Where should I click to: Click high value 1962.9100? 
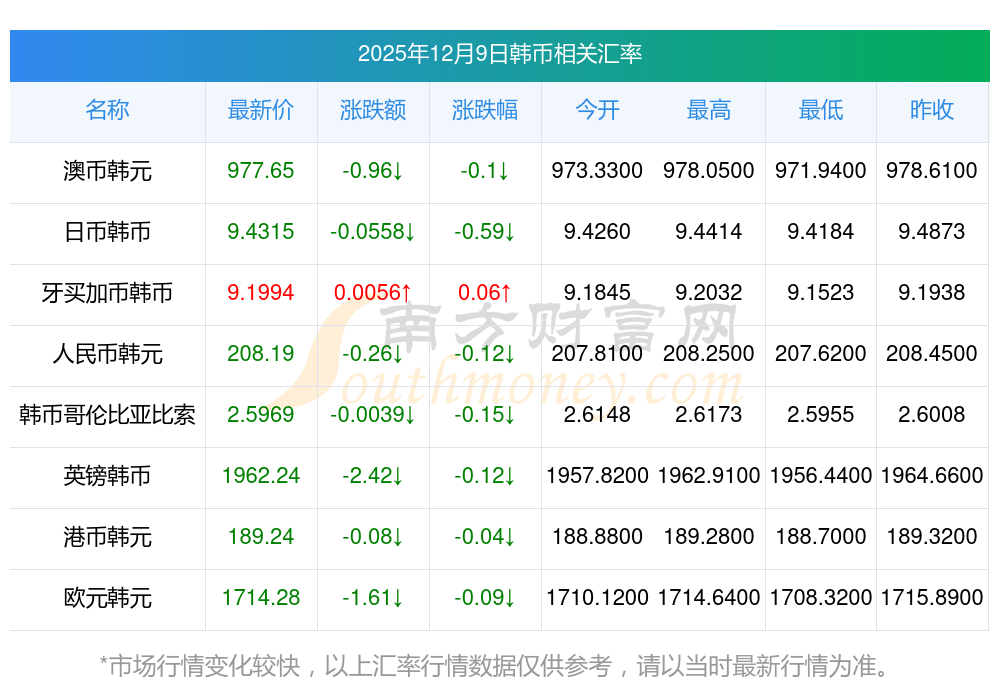pos(709,476)
